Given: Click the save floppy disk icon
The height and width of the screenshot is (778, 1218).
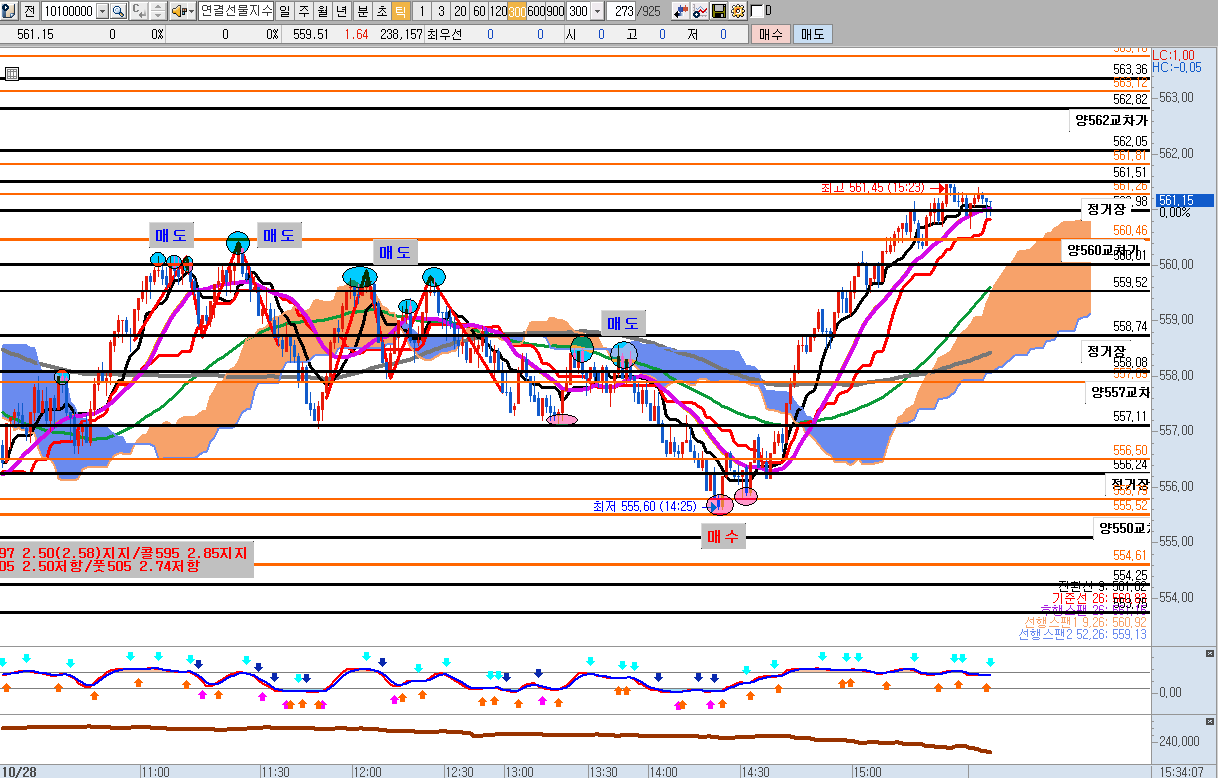Looking at the screenshot, I should (719, 11).
